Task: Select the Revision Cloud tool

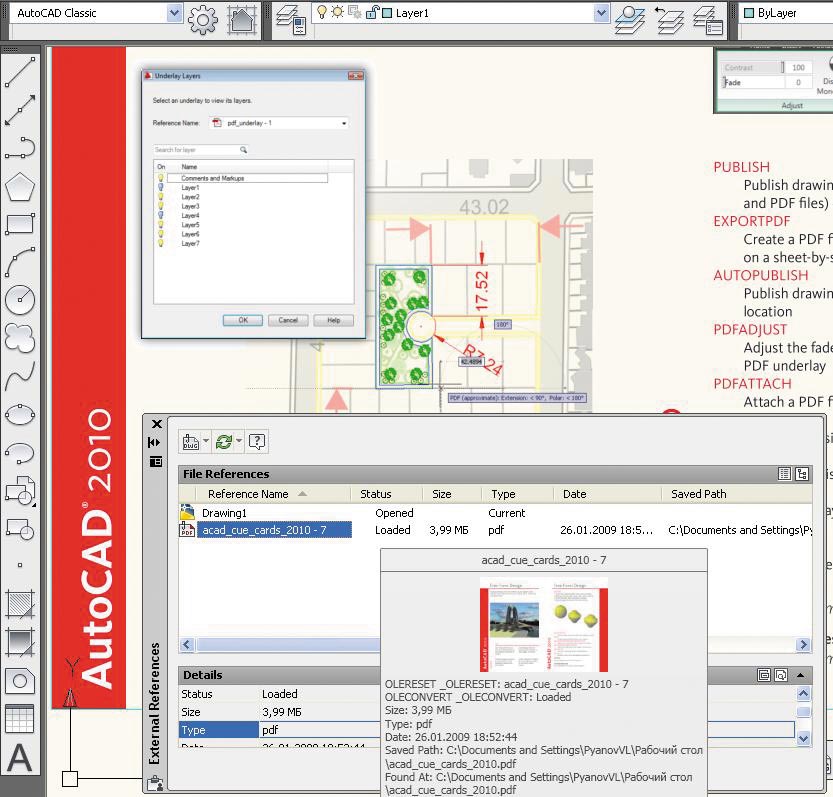Action: pos(20,338)
